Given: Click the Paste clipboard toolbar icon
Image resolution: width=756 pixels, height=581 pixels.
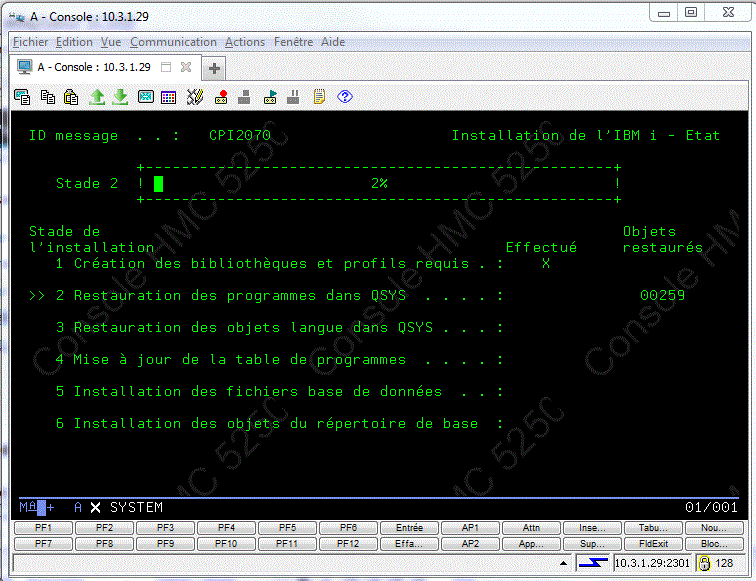Looking at the screenshot, I should 71,97.
